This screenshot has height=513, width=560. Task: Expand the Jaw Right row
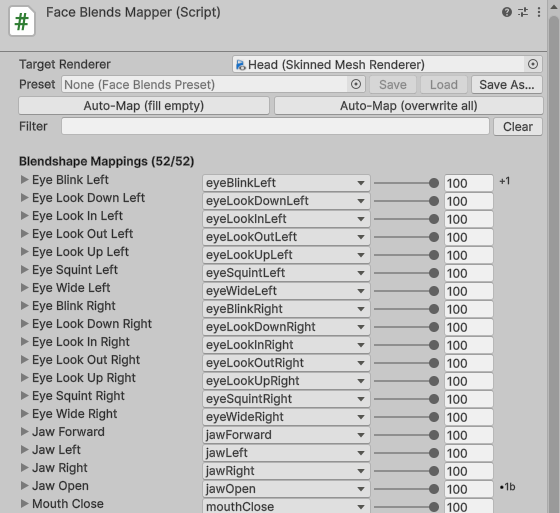[x=24, y=467]
